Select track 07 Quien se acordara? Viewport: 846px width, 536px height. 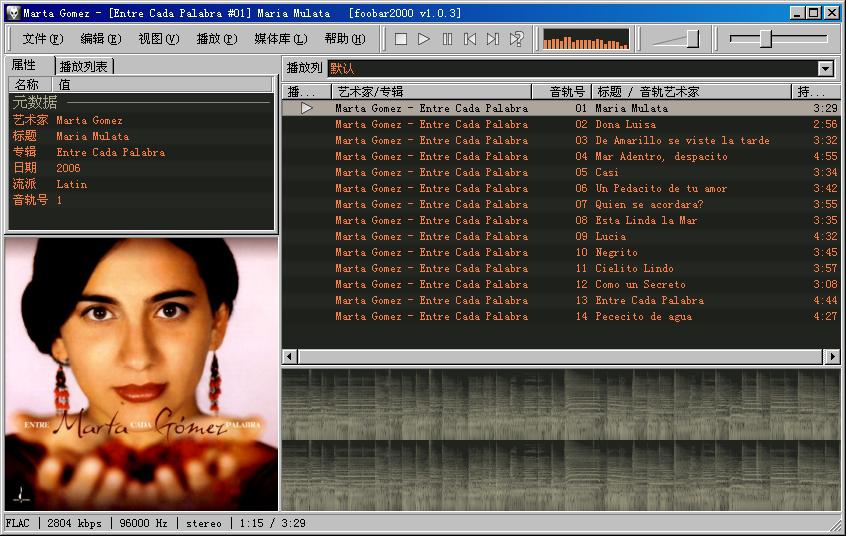pyautogui.click(x=561, y=204)
